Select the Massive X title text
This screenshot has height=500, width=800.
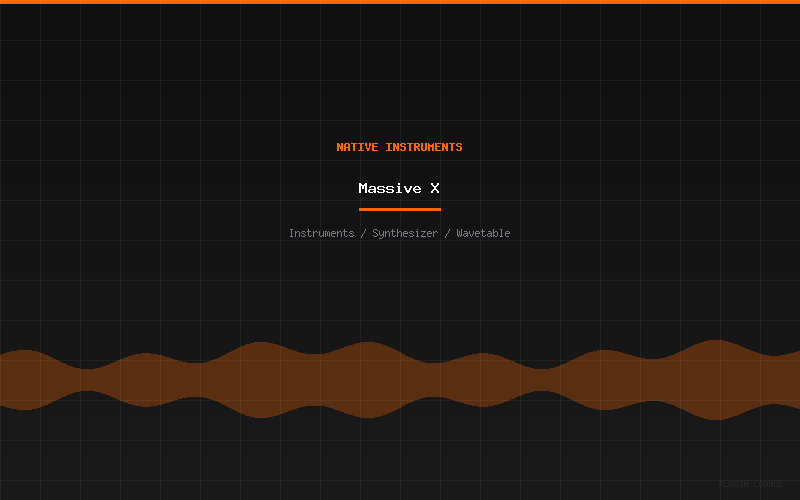(x=399, y=188)
